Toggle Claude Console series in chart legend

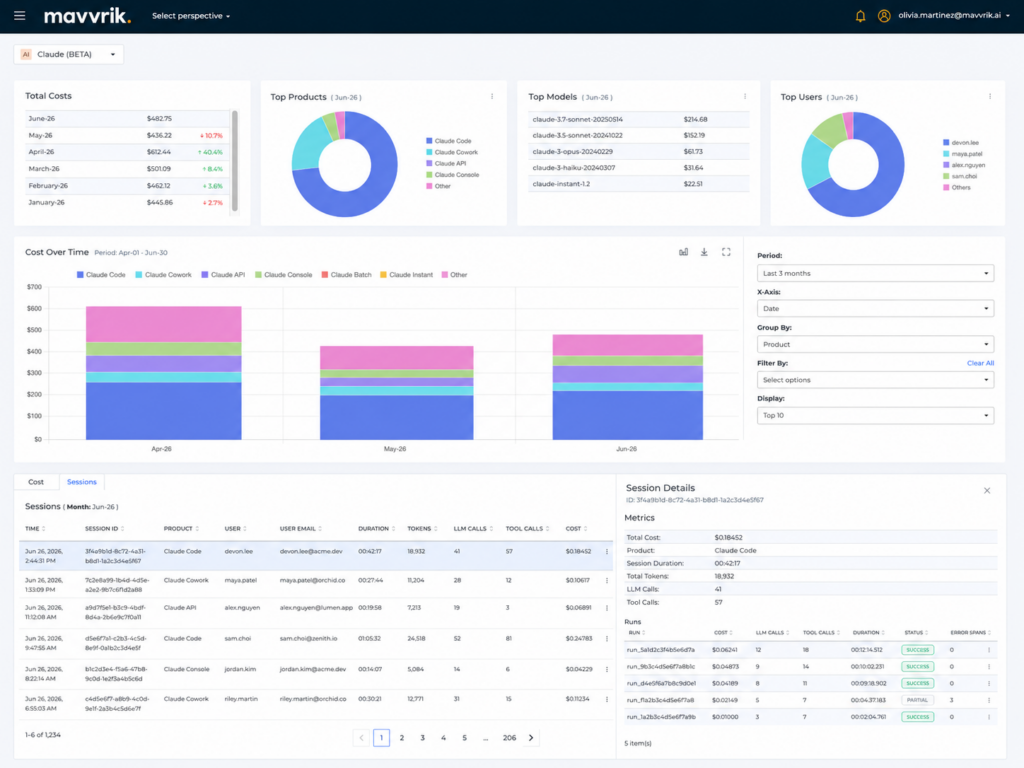click(x=283, y=275)
